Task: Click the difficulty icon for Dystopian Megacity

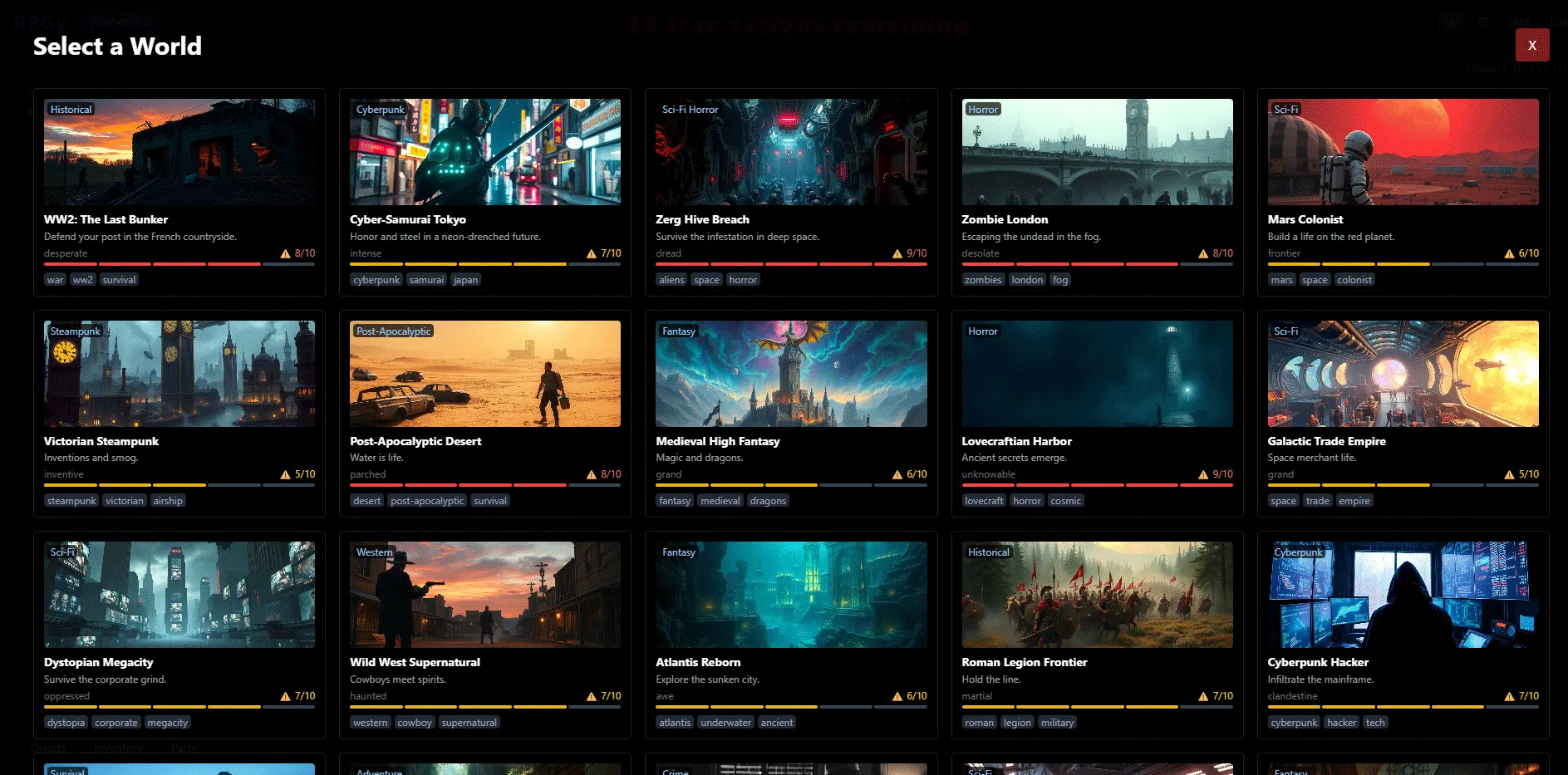Action: 286,696
